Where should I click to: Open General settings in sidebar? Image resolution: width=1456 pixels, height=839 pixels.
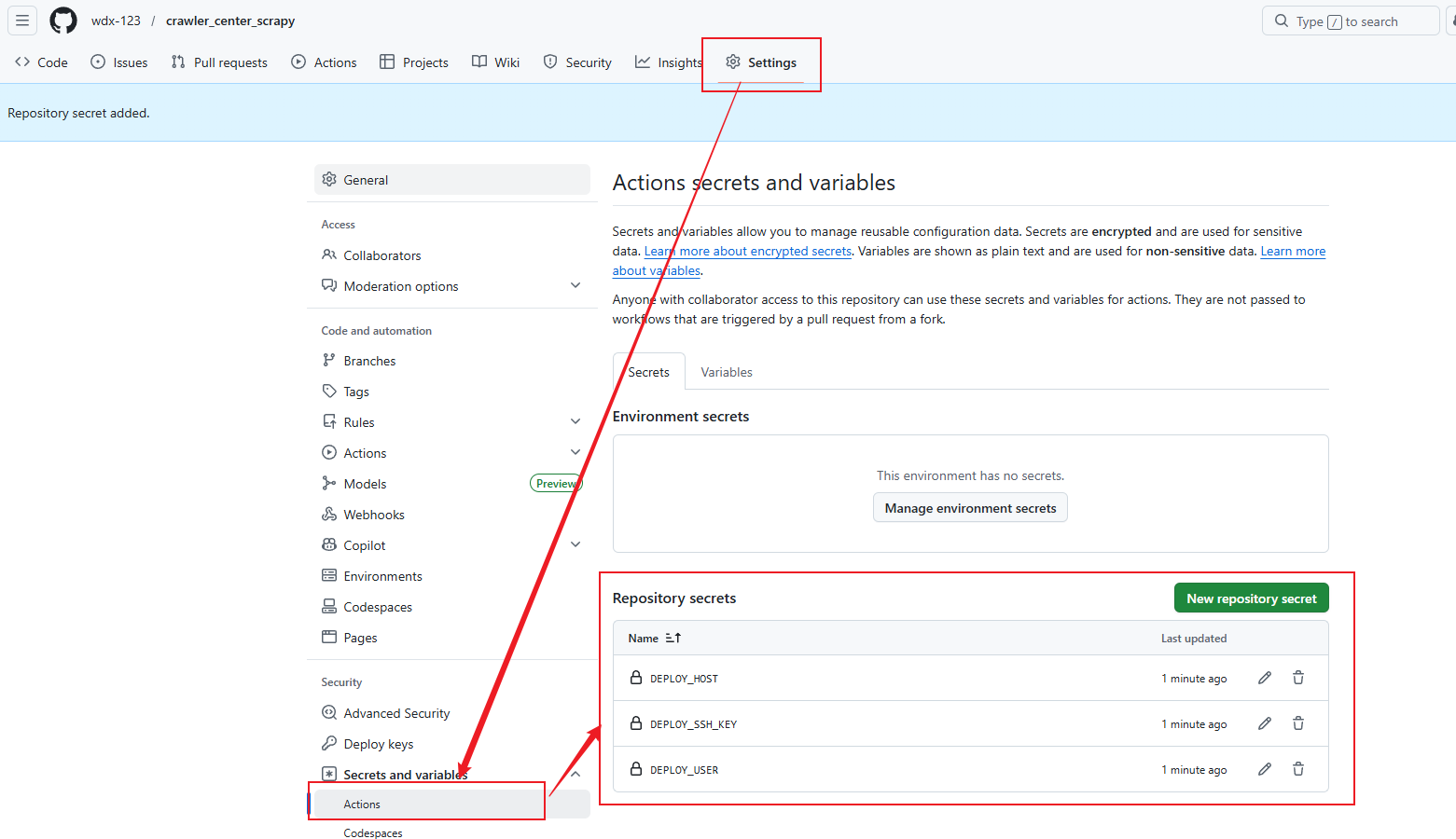452,180
